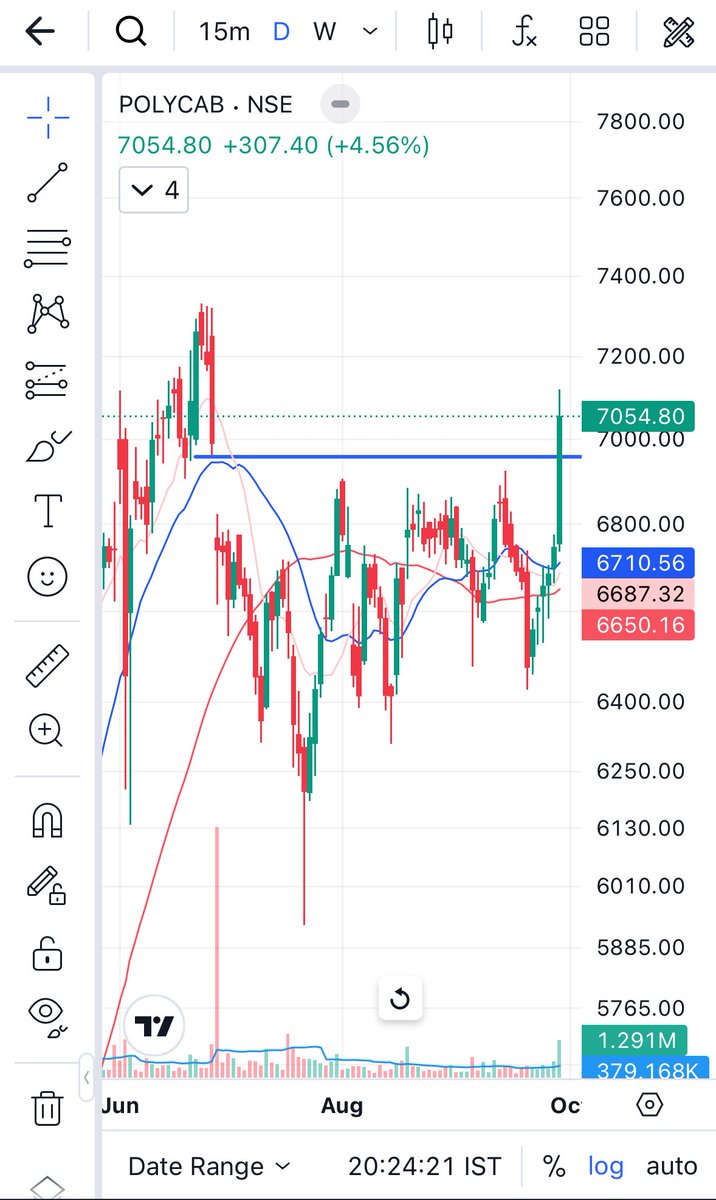This screenshot has height=1200, width=716.
Task: Open the TradingView logo
Action: pyautogui.click(x=156, y=1027)
